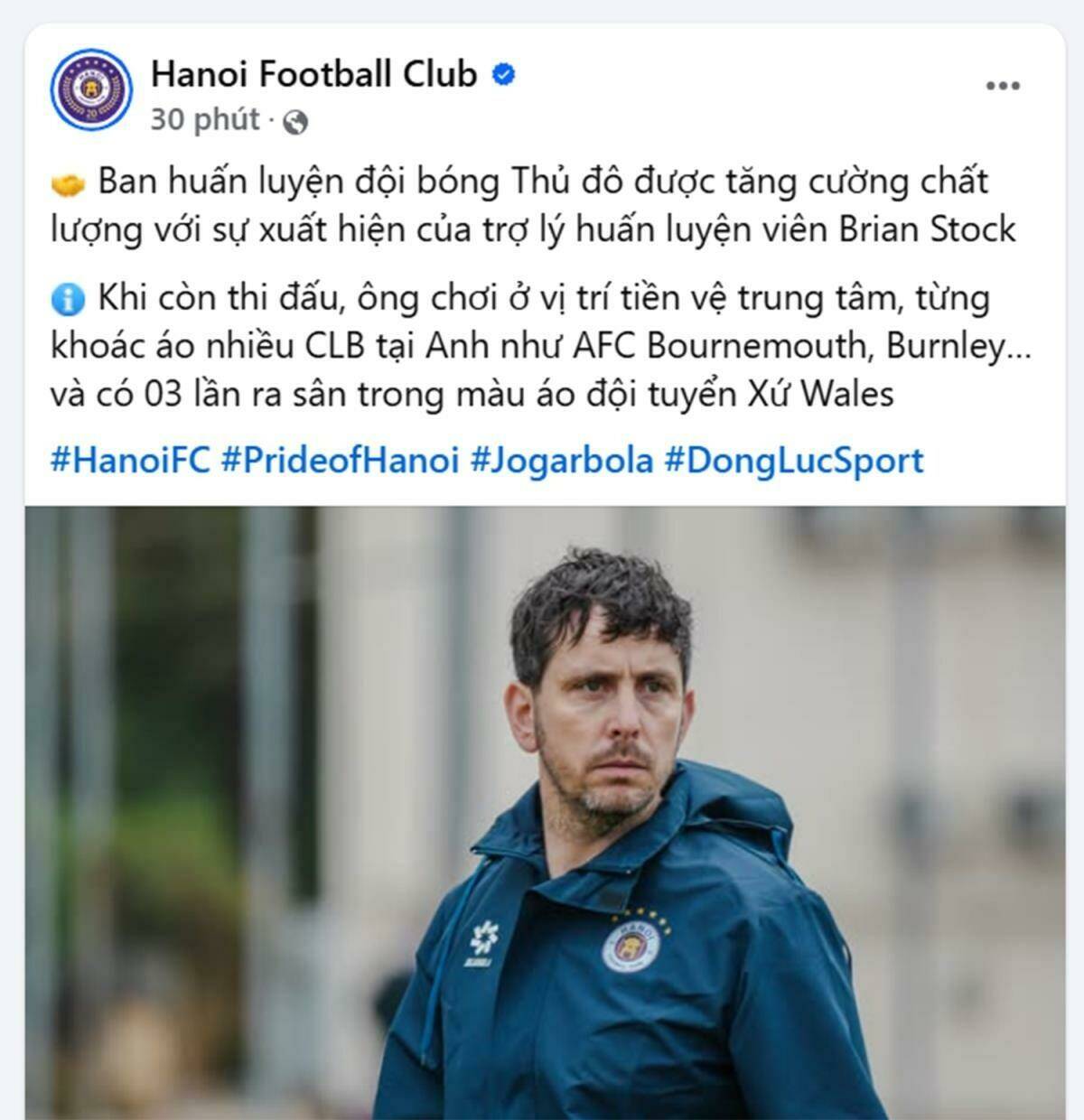Open the three-dots post options menu
1084x1120 pixels.
click(x=1003, y=86)
